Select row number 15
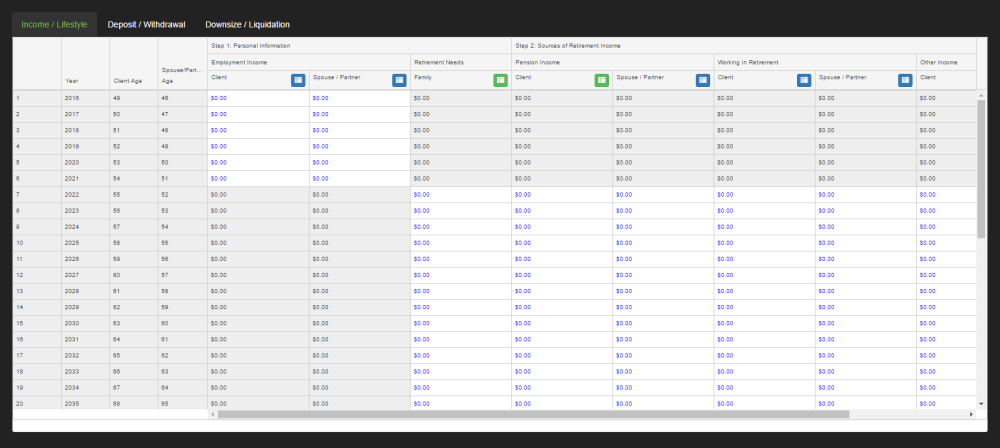The width and height of the screenshot is (1000, 448). [x=37, y=323]
